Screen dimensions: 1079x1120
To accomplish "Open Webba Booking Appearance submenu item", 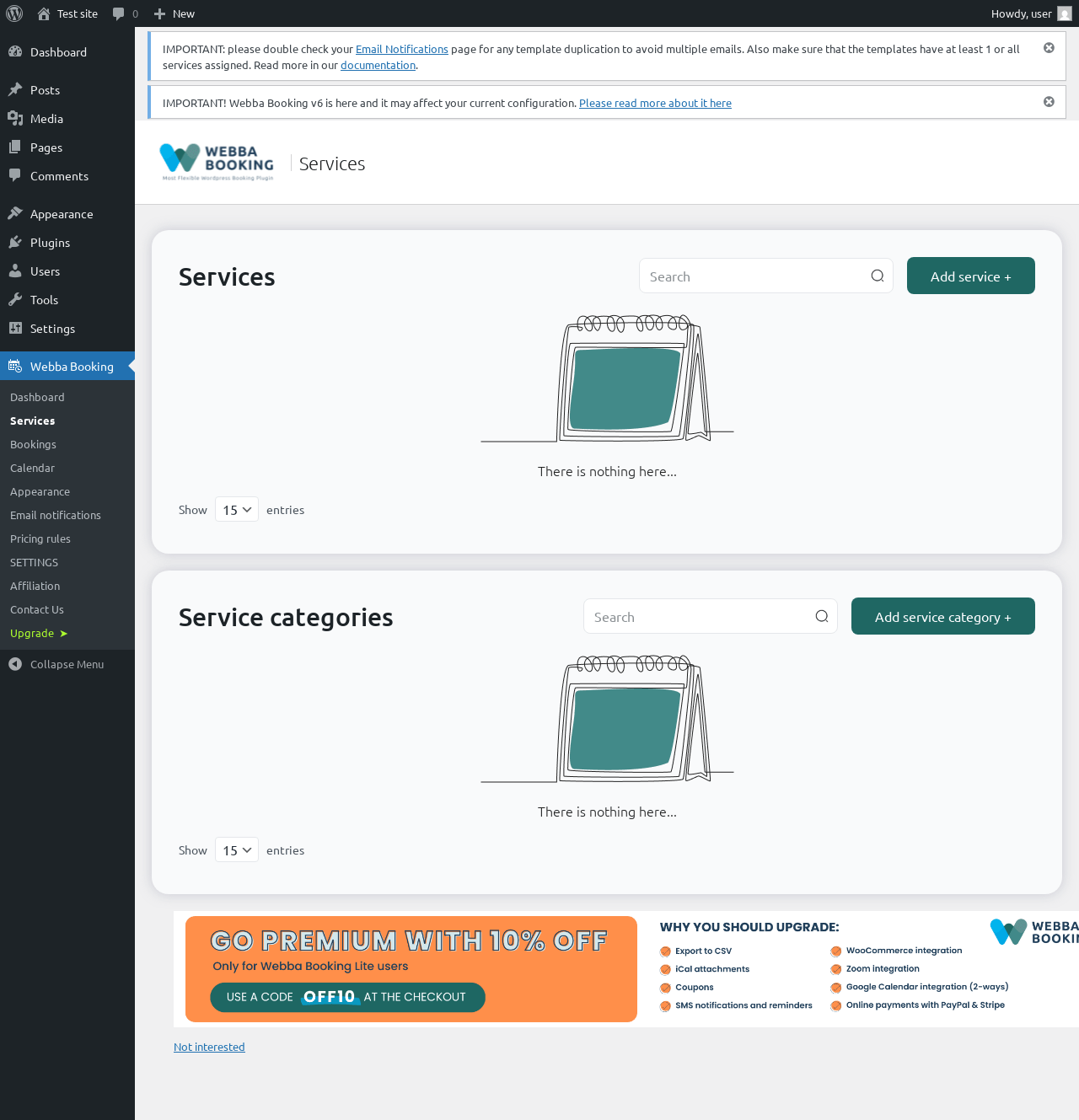I will pos(40,491).
